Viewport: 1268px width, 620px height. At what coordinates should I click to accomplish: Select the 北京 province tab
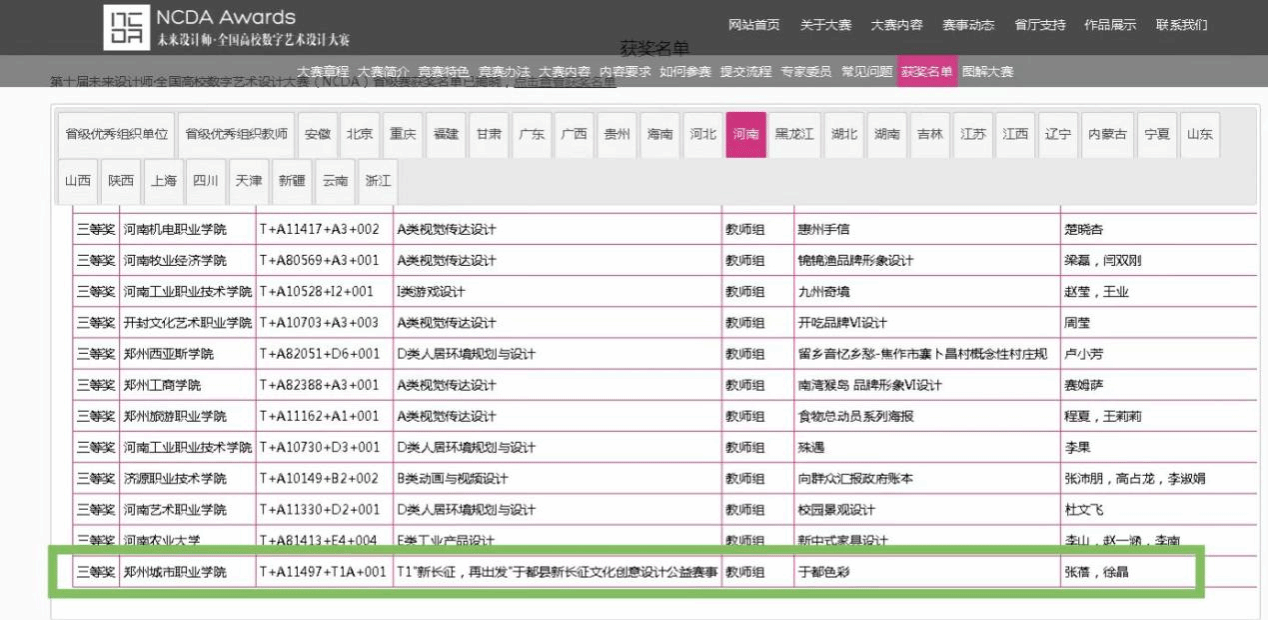point(359,134)
